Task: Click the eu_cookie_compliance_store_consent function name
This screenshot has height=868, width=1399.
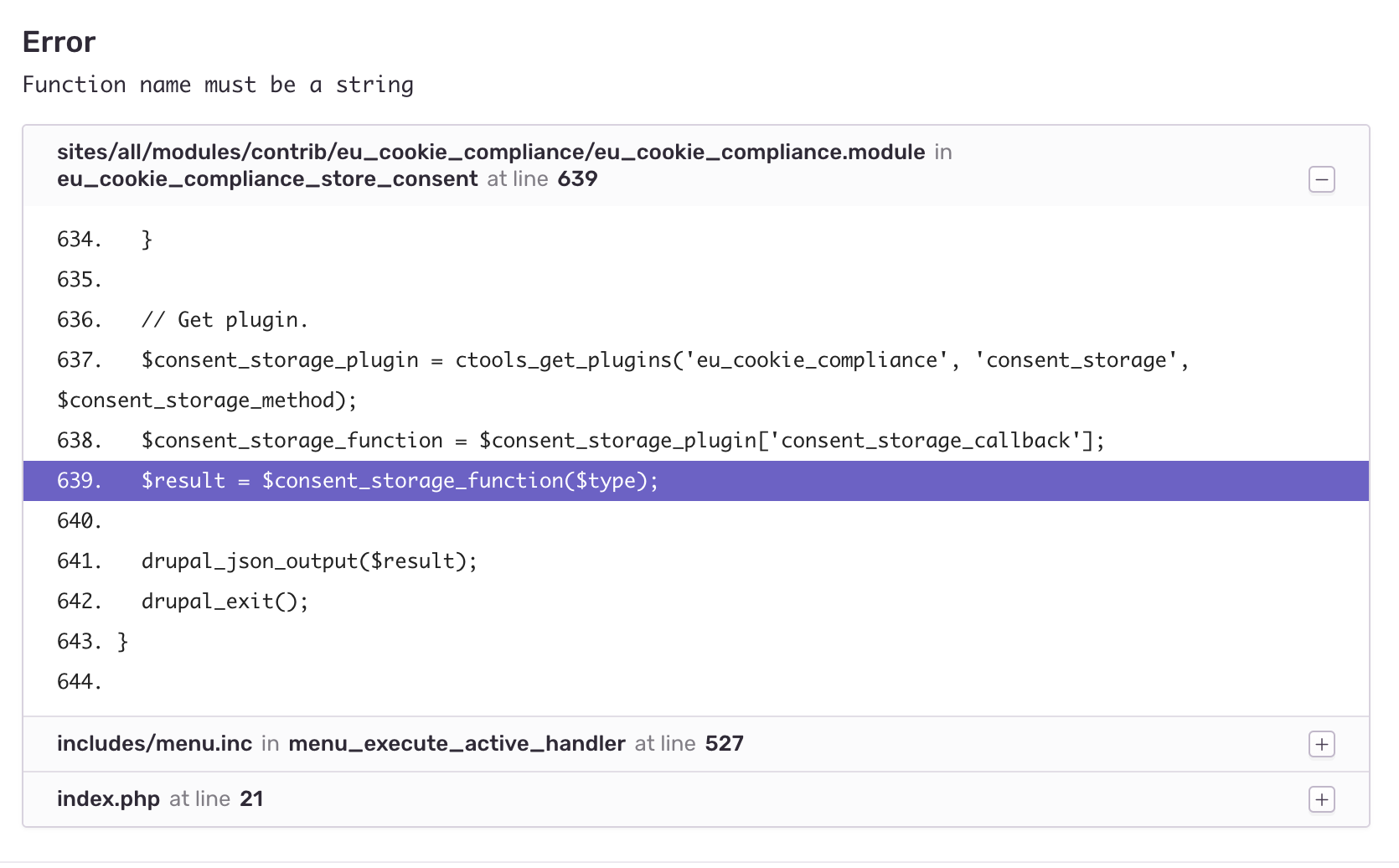Action: pyautogui.click(x=267, y=178)
